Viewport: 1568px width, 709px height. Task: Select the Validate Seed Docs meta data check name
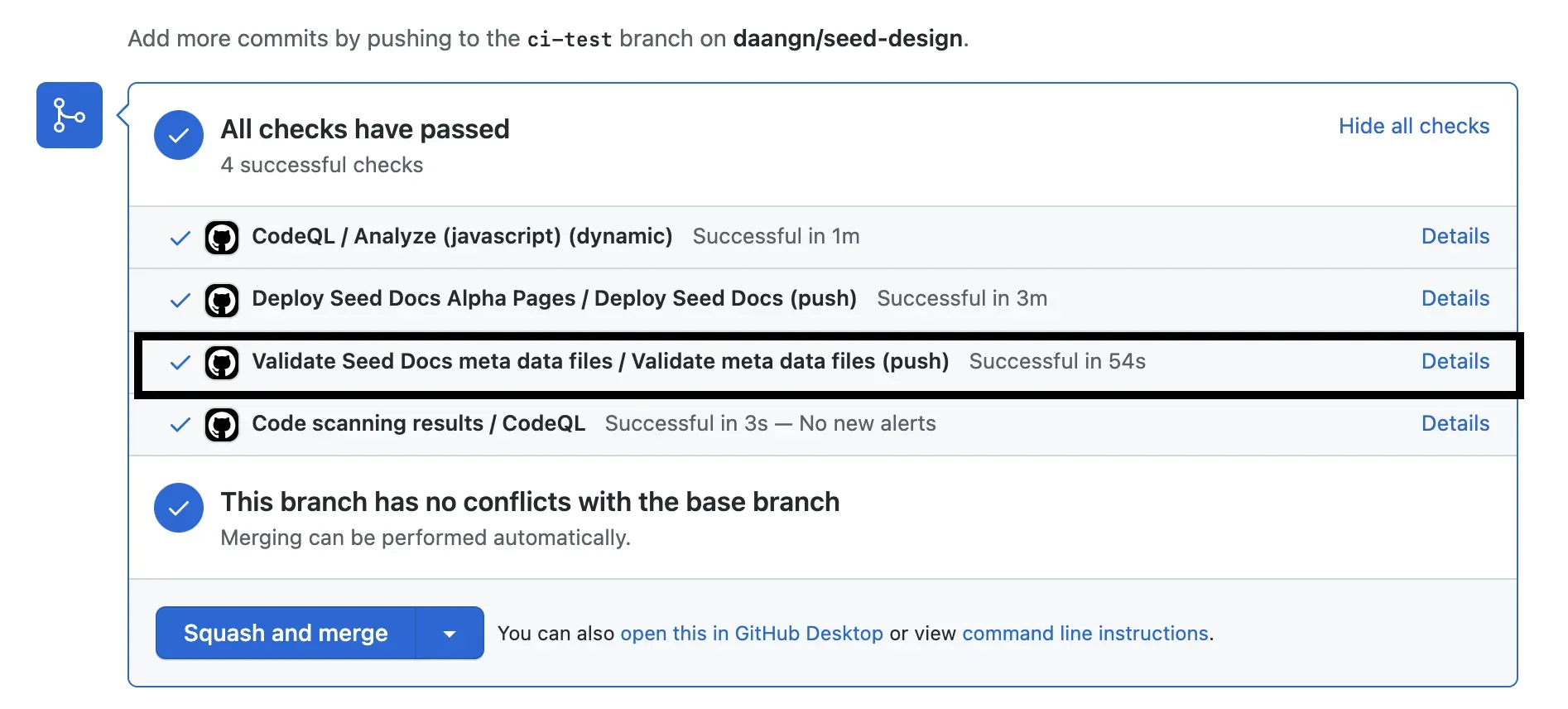(x=599, y=362)
